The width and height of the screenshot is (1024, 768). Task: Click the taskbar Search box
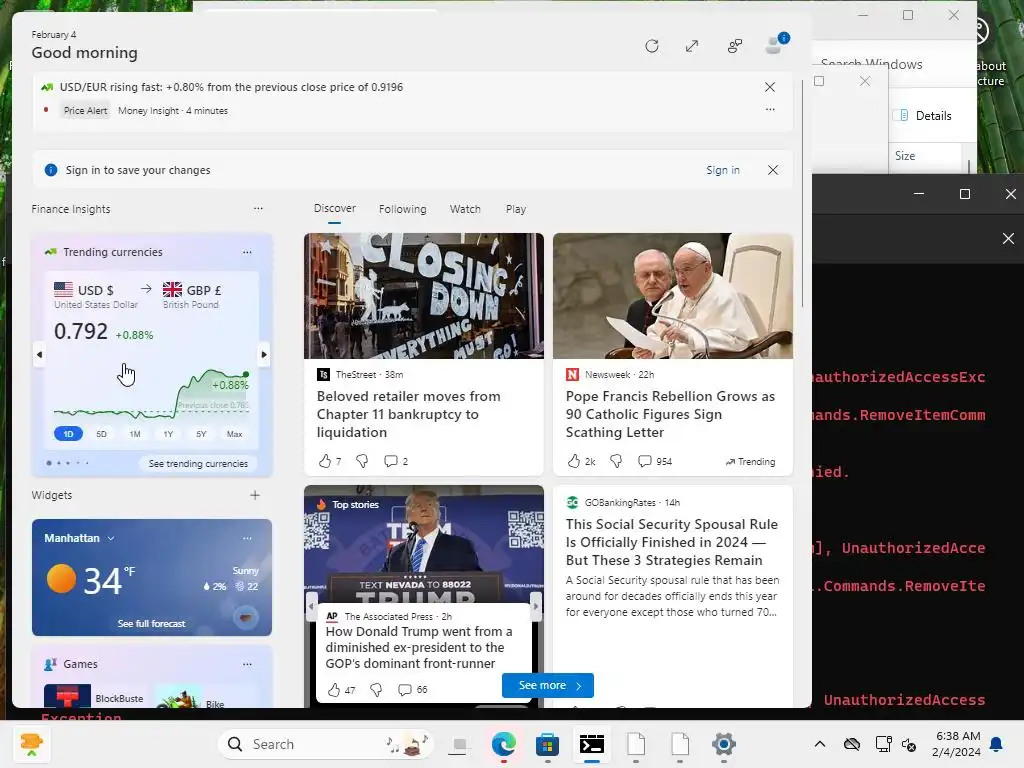click(325, 744)
